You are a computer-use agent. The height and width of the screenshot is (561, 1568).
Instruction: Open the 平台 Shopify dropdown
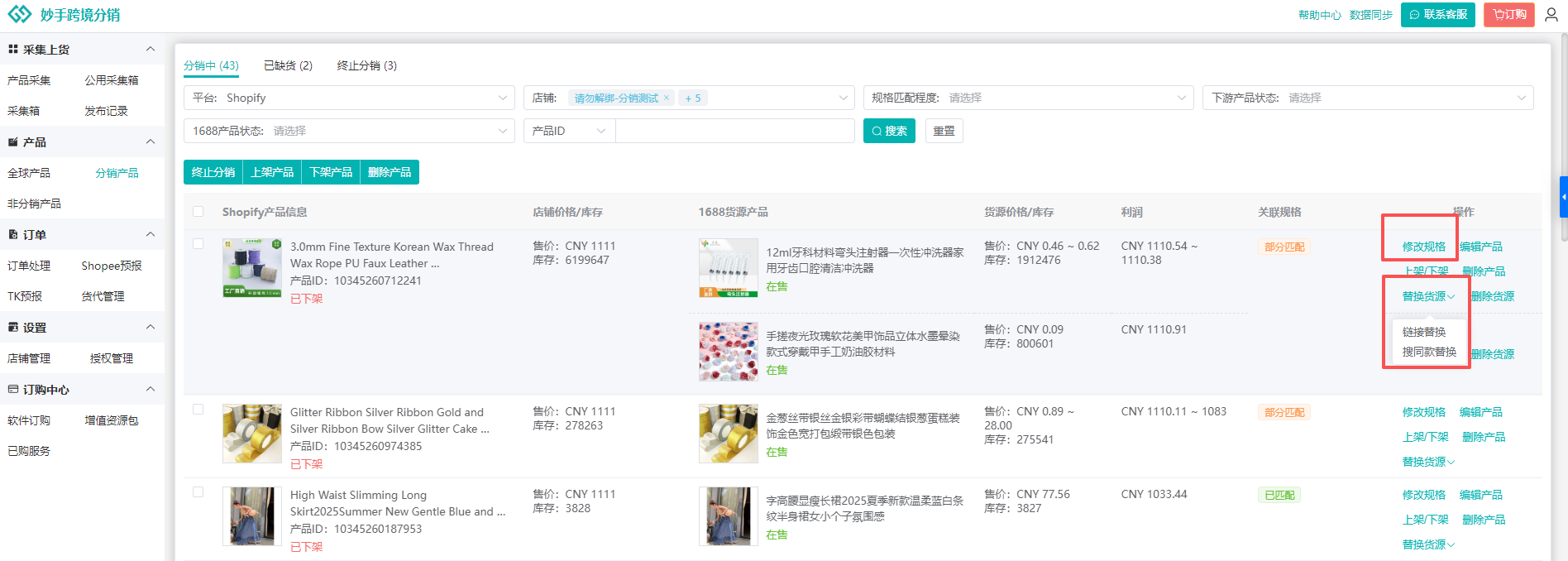348,98
